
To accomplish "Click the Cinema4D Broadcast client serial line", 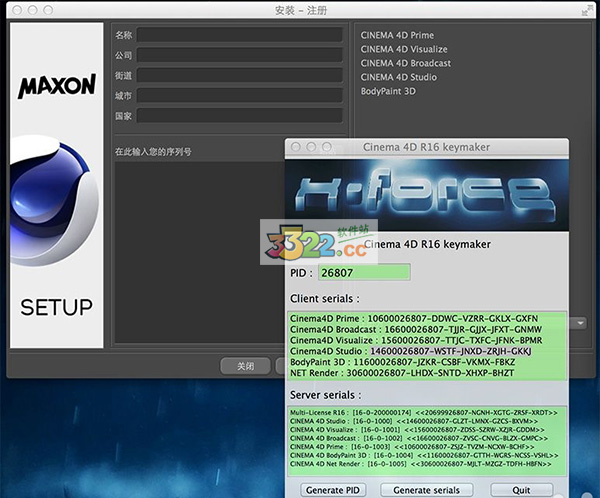I will (416, 329).
